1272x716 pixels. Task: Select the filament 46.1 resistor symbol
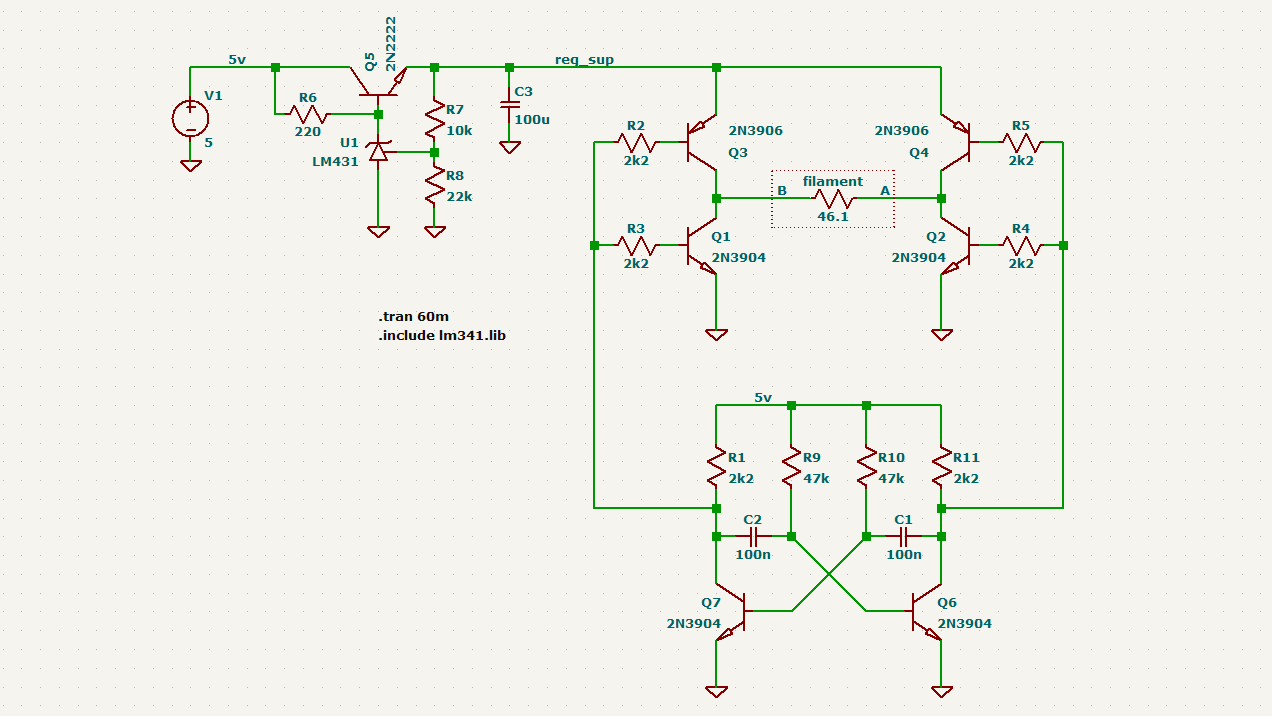pyautogui.click(x=833, y=198)
